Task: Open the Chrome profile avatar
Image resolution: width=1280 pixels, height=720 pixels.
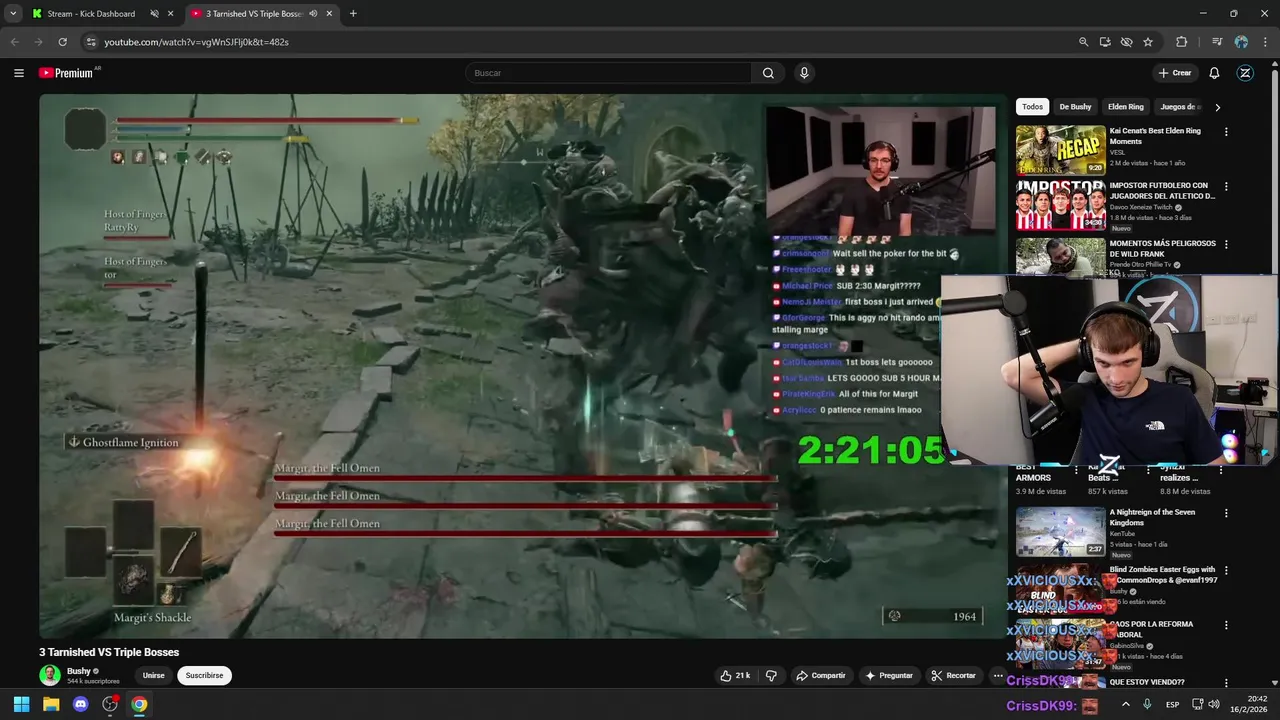Action: click(x=1241, y=42)
